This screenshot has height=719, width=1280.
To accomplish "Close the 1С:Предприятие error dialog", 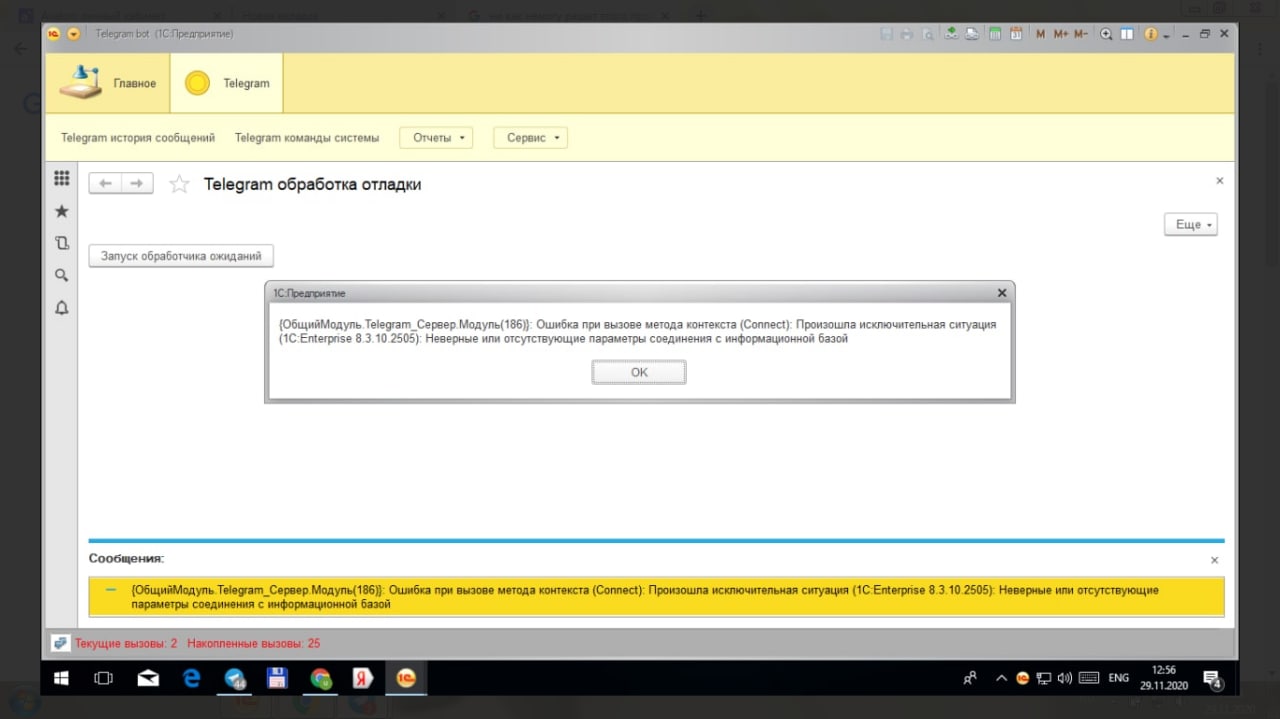I will tap(1002, 293).
